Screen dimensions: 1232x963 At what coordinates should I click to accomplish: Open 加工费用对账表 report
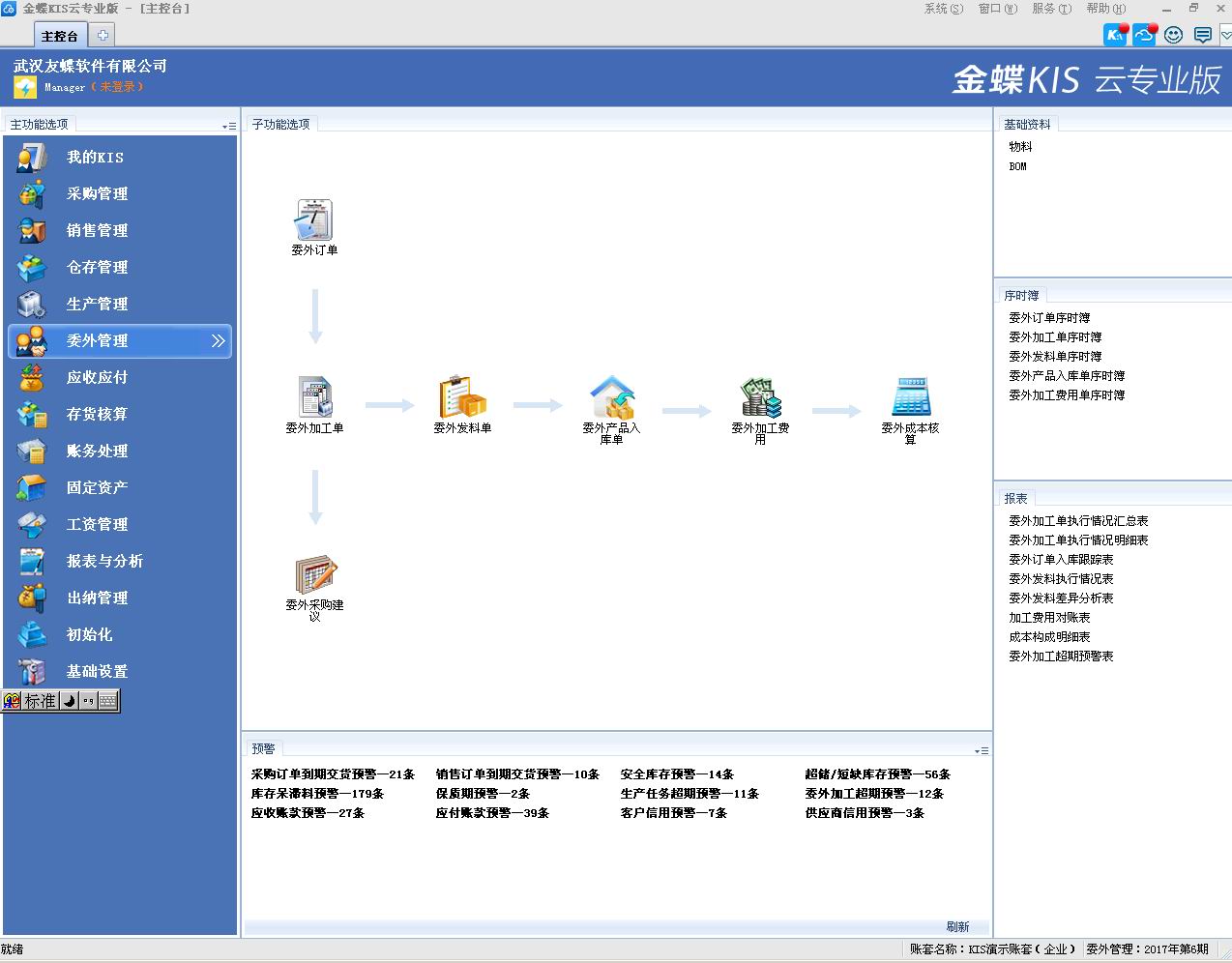coord(1049,618)
